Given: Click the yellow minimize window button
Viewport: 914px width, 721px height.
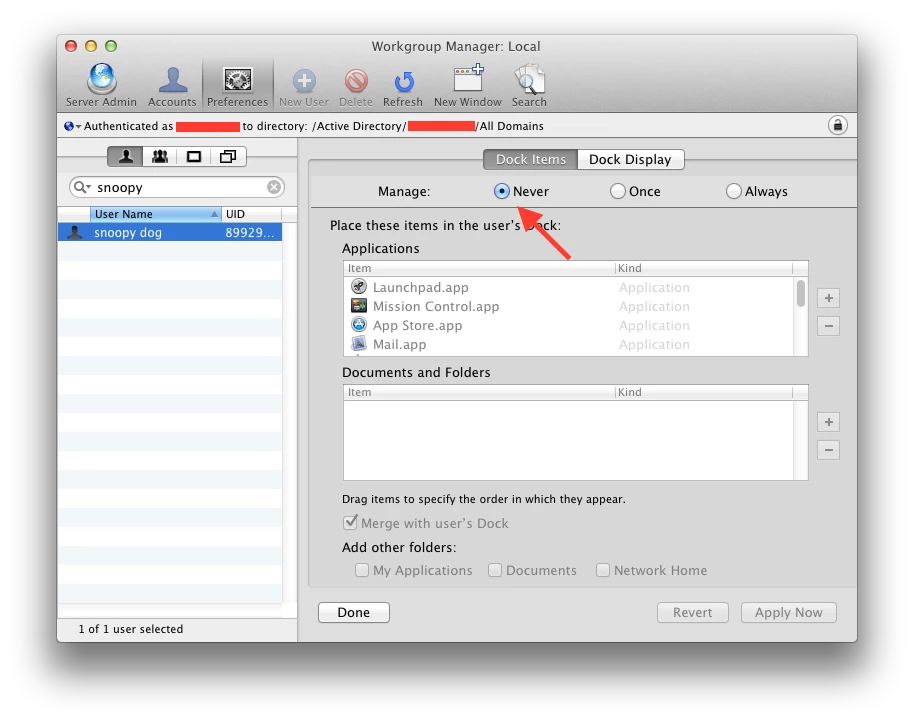Looking at the screenshot, I should click(x=91, y=46).
